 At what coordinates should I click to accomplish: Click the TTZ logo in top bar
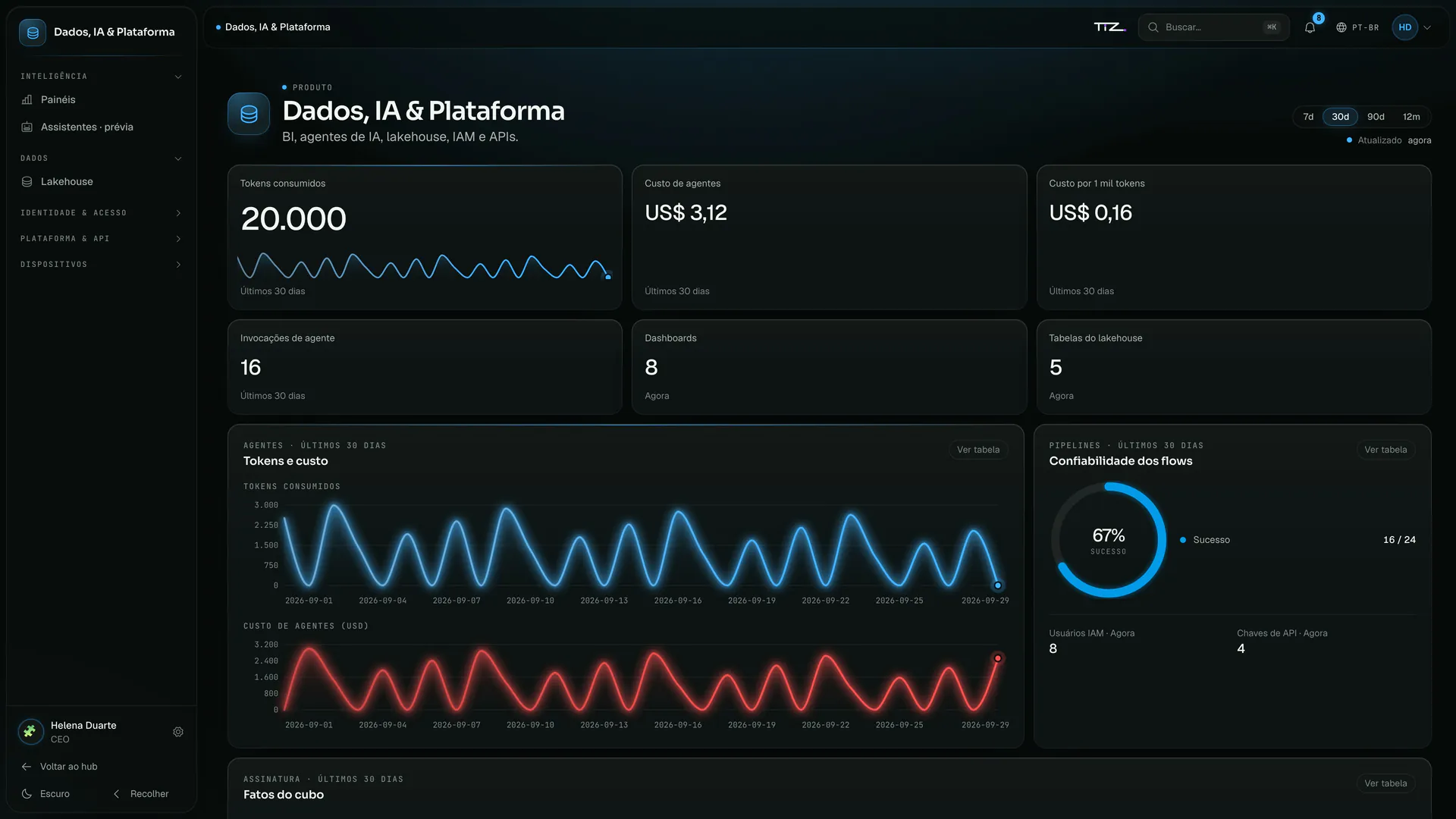(x=1109, y=27)
